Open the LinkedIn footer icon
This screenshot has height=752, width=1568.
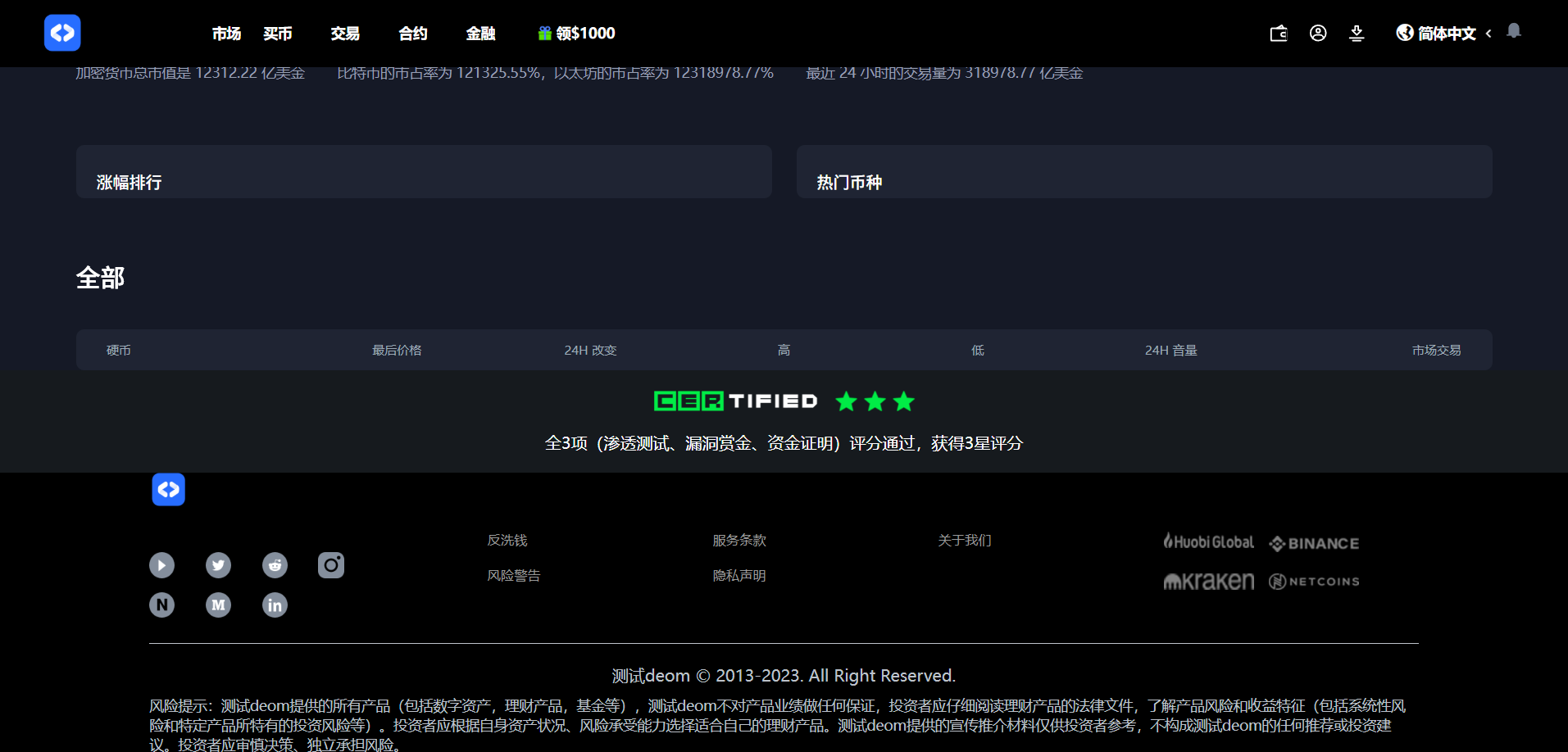click(275, 605)
